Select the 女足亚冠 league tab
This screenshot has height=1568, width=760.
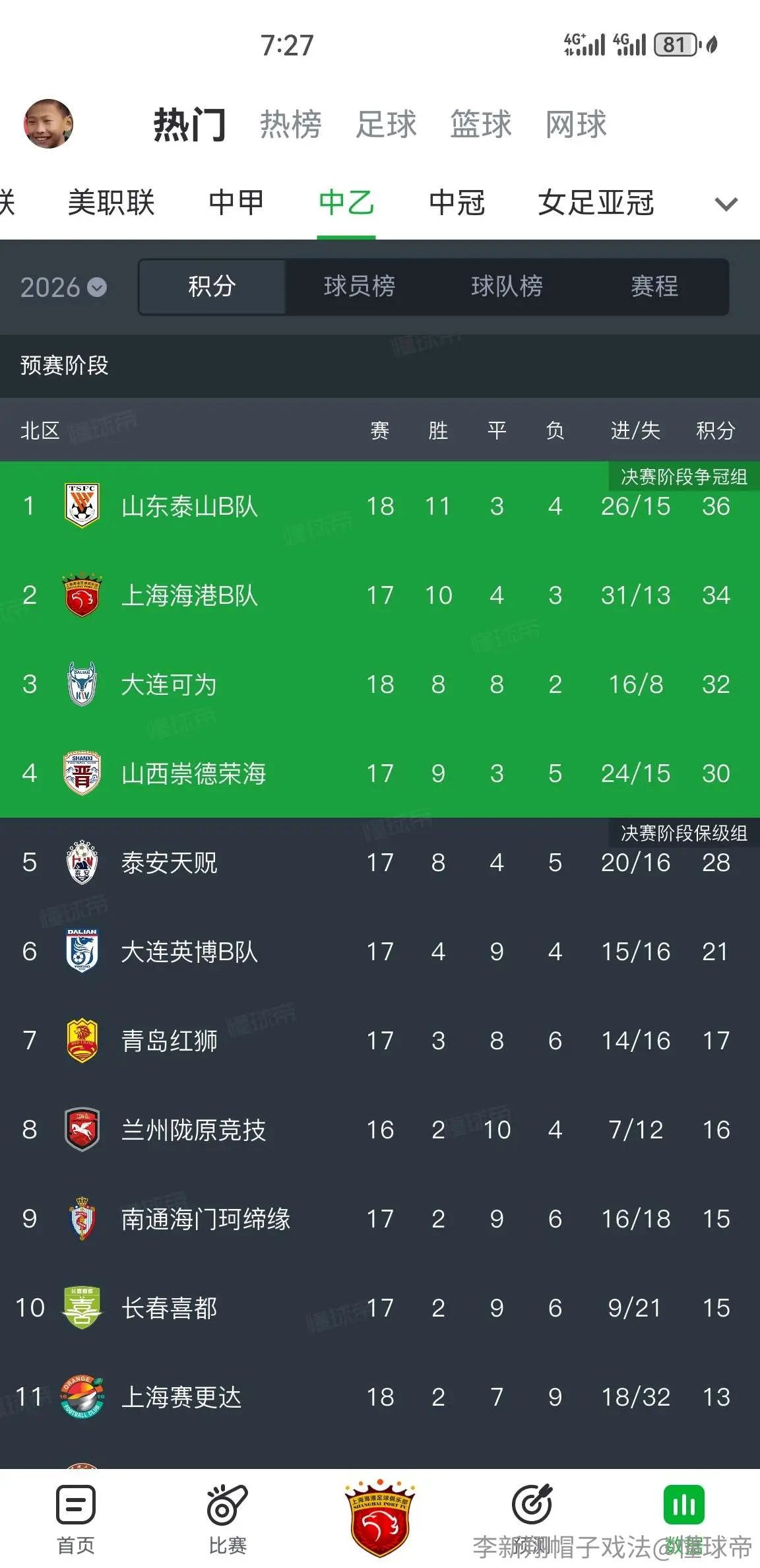click(x=596, y=203)
